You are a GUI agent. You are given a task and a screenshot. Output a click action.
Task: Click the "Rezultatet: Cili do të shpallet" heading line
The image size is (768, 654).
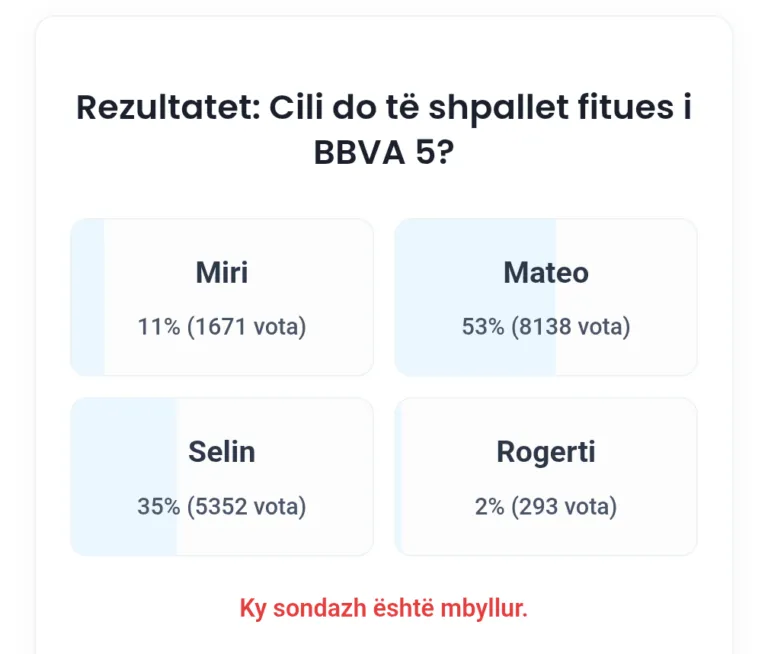[x=384, y=107]
